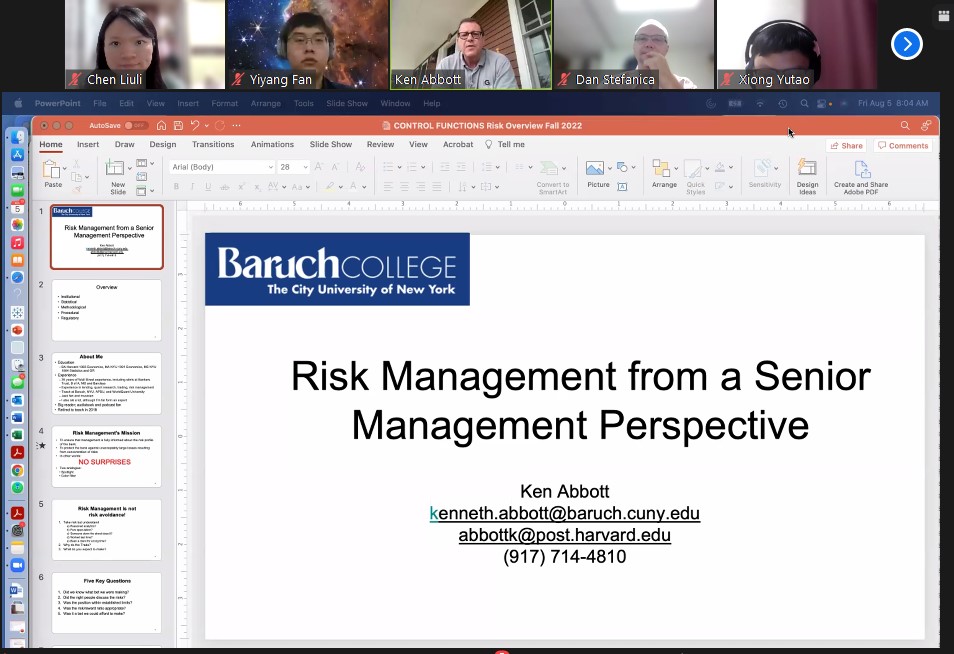This screenshot has width=954, height=654.
Task: Insert a text box from the ribbon
Action: tap(622, 186)
